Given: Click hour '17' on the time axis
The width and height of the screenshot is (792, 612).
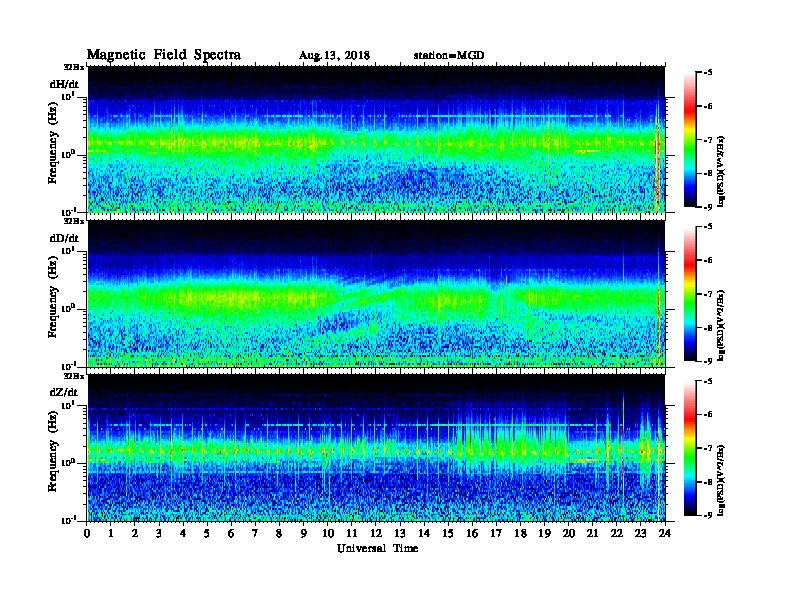Looking at the screenshot, I should (x=497, y=533).
